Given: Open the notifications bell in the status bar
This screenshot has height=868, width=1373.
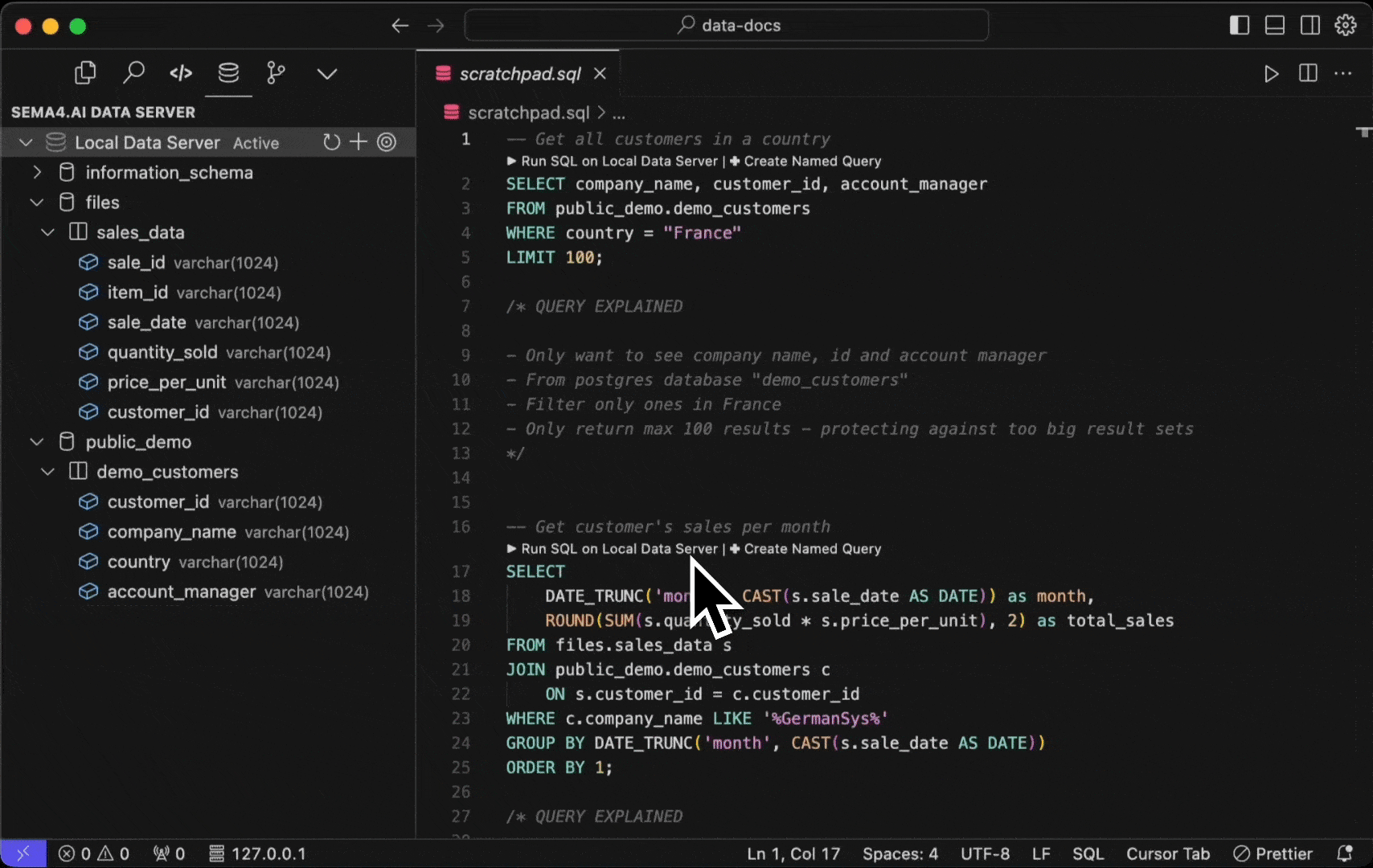Looking at the screenshot, I should click(1346, 854).
